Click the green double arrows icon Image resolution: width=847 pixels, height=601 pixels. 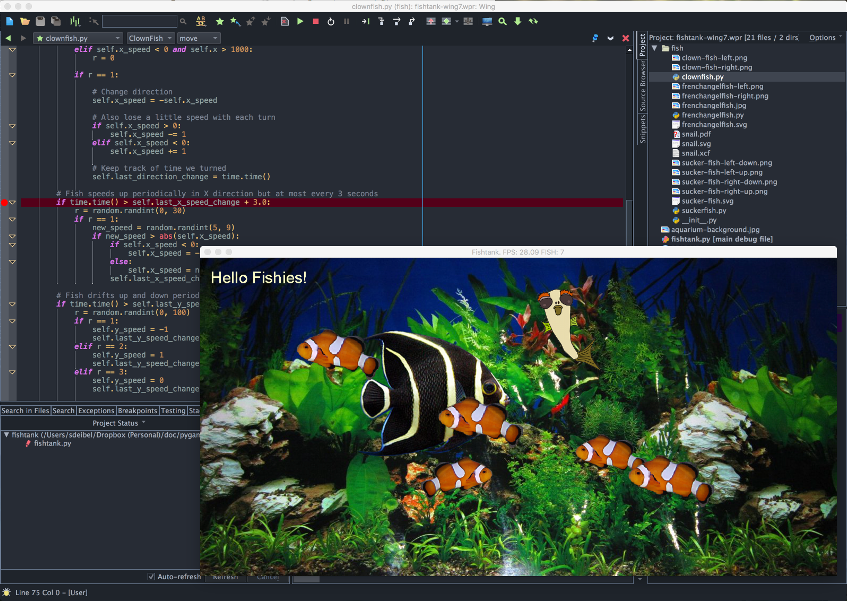coord(533,22)
